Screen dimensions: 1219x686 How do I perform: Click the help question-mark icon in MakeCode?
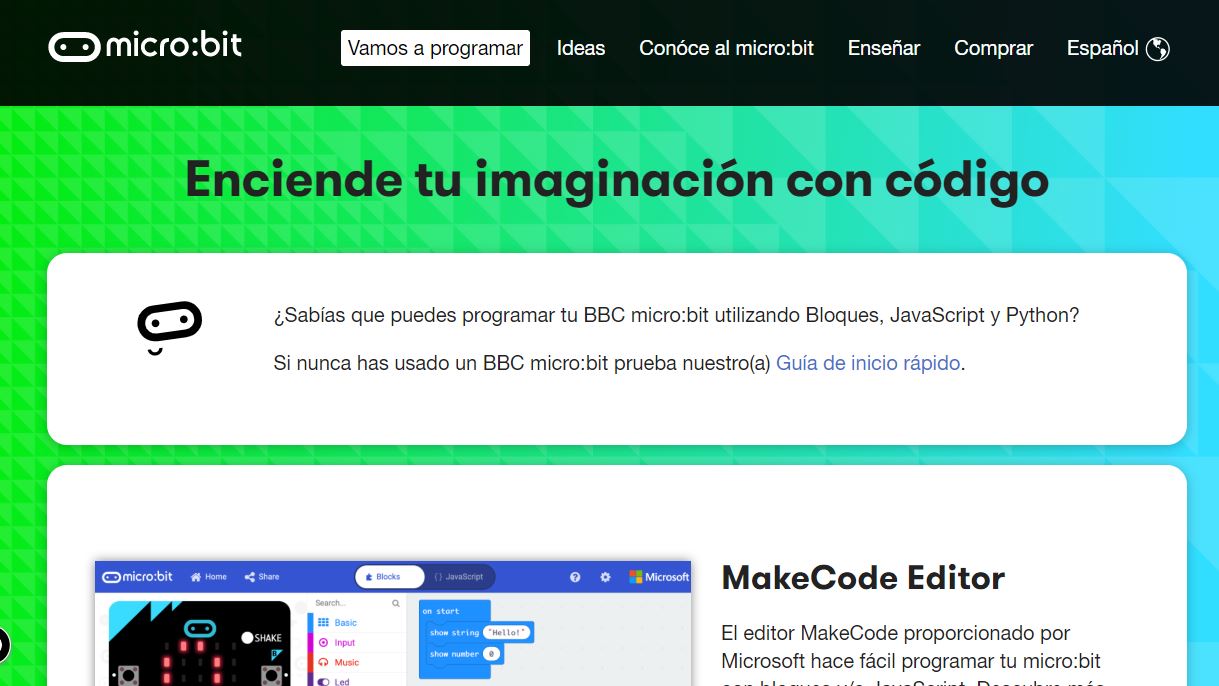coord(574,576)
